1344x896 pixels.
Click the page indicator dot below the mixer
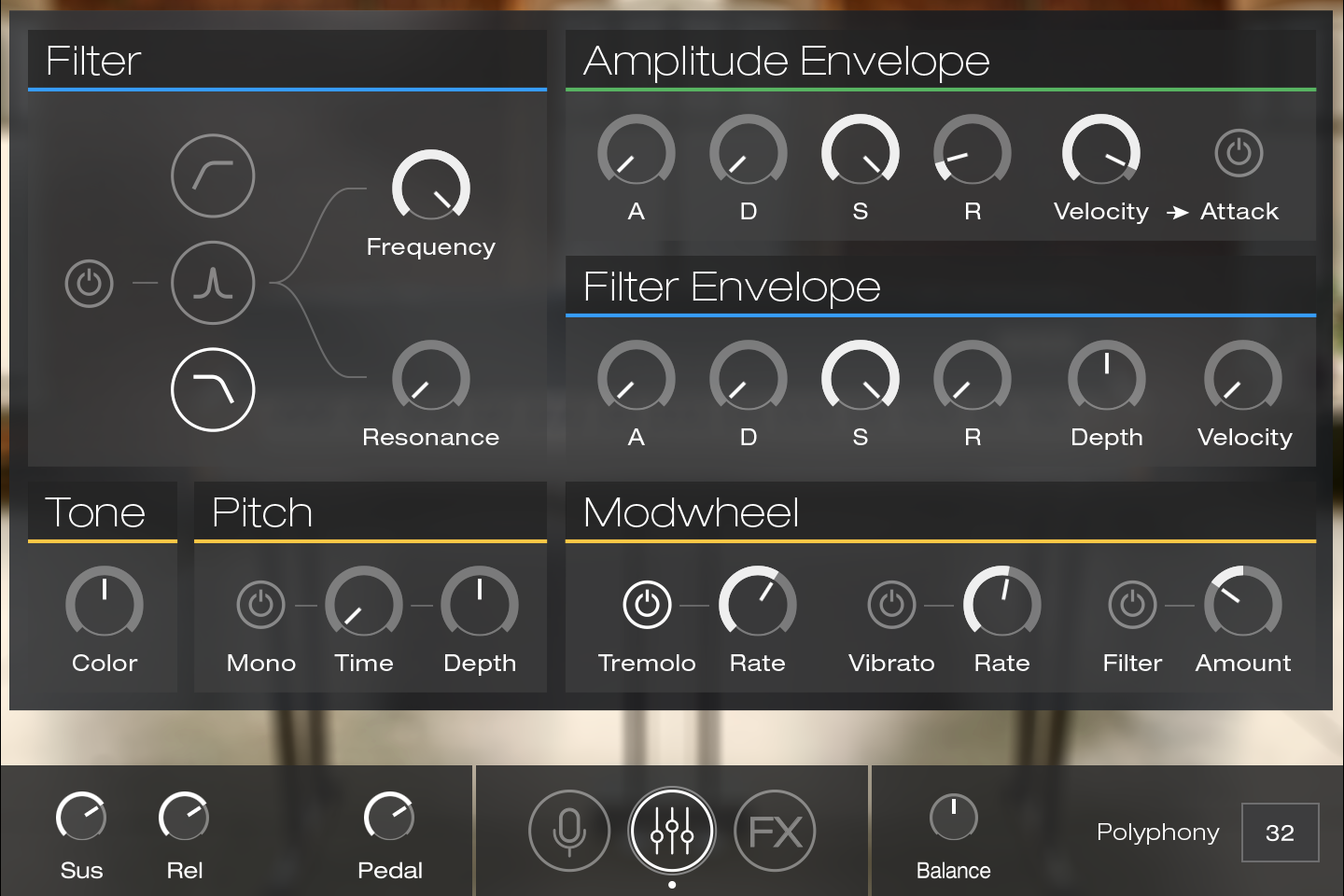[672, 885]
